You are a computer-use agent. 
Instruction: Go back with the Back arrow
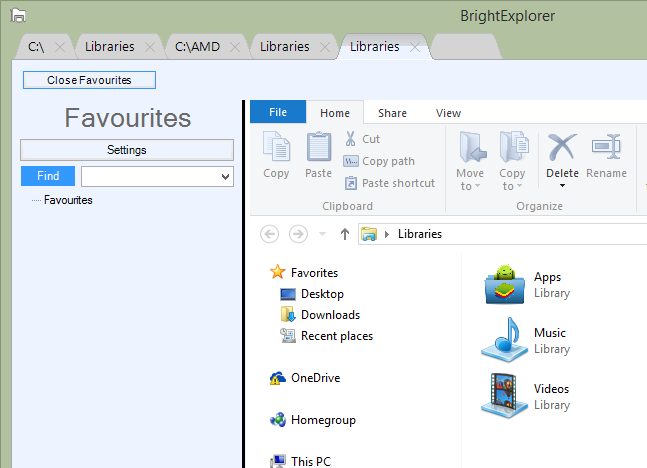(269, 234)
